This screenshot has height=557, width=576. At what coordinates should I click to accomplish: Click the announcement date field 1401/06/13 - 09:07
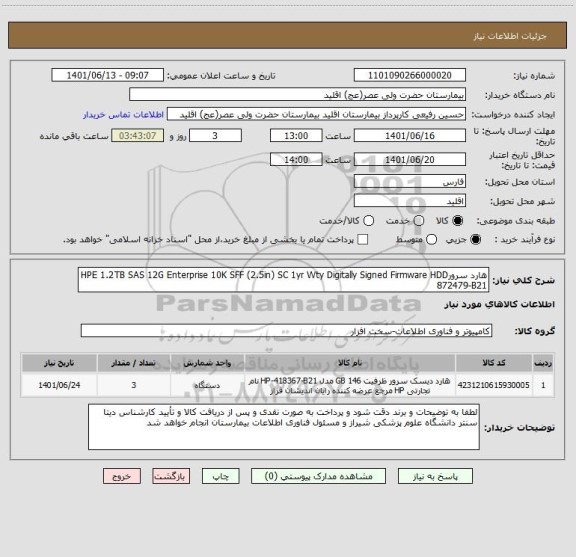pos(108,75)
